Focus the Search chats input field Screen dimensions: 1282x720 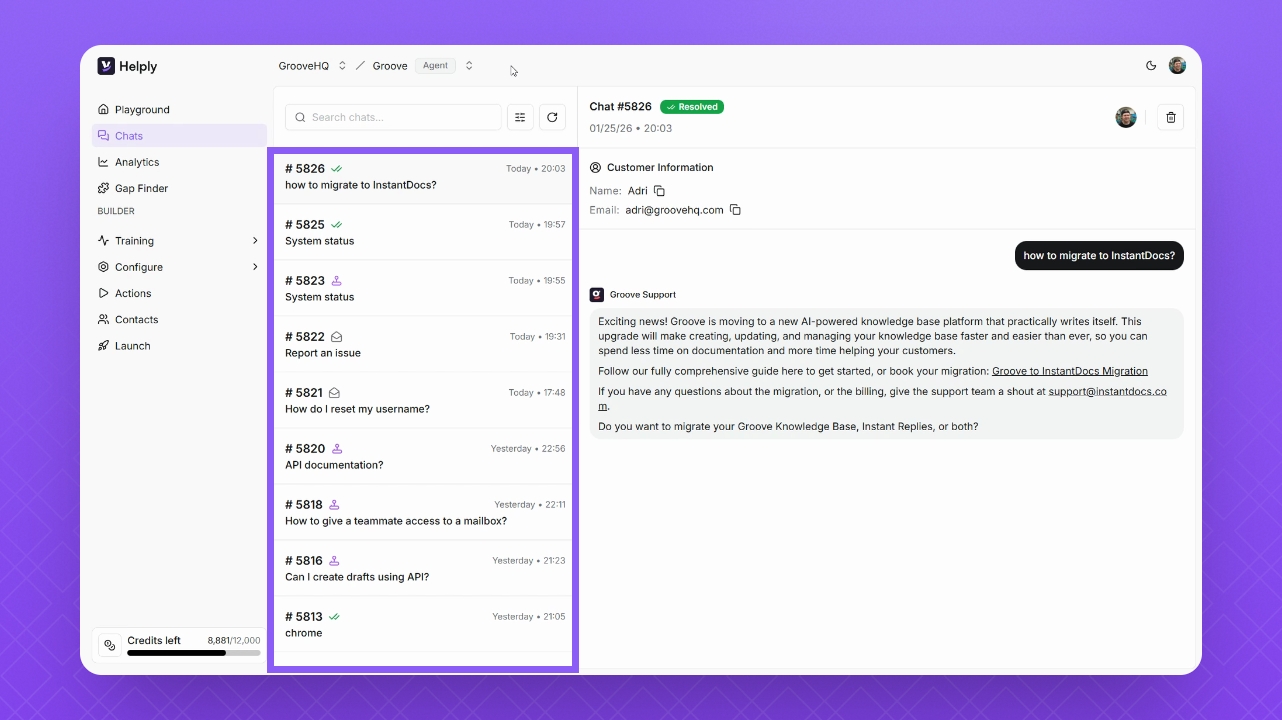click(393, 117)
